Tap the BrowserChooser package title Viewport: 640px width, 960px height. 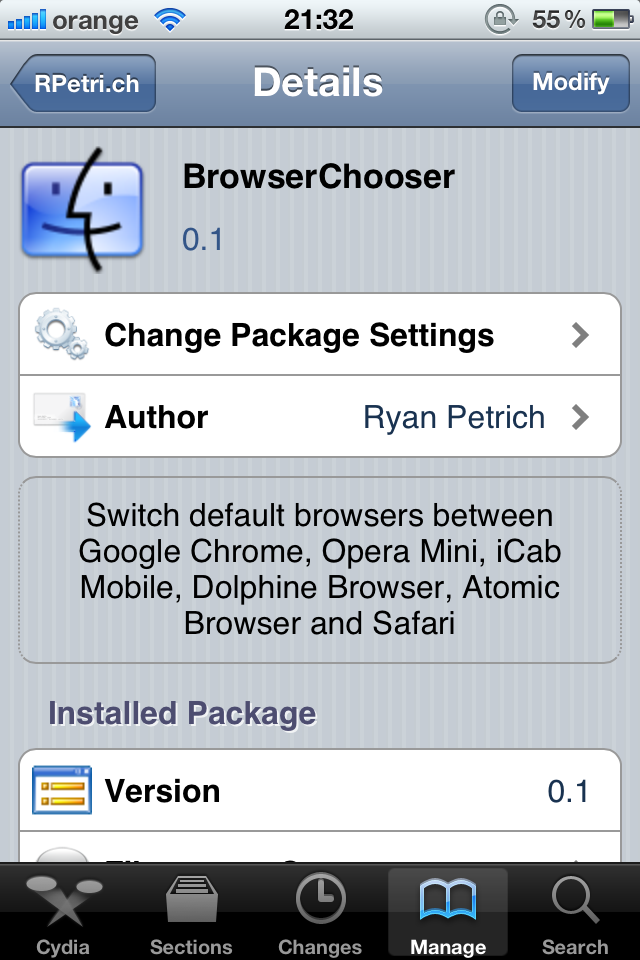point(318,177)
